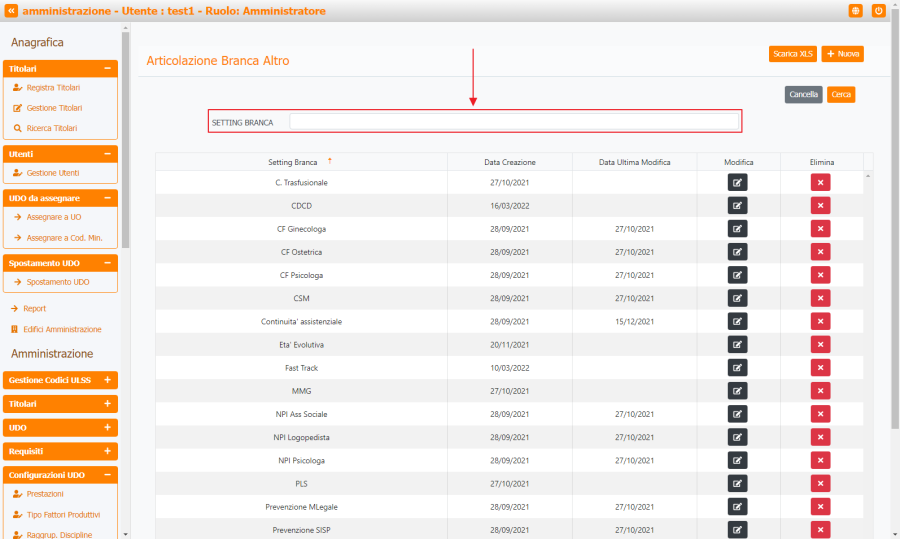This screenshot has height=539, width=900.
Task: Click the globe icon in top bar
Action: pos(856,11)
